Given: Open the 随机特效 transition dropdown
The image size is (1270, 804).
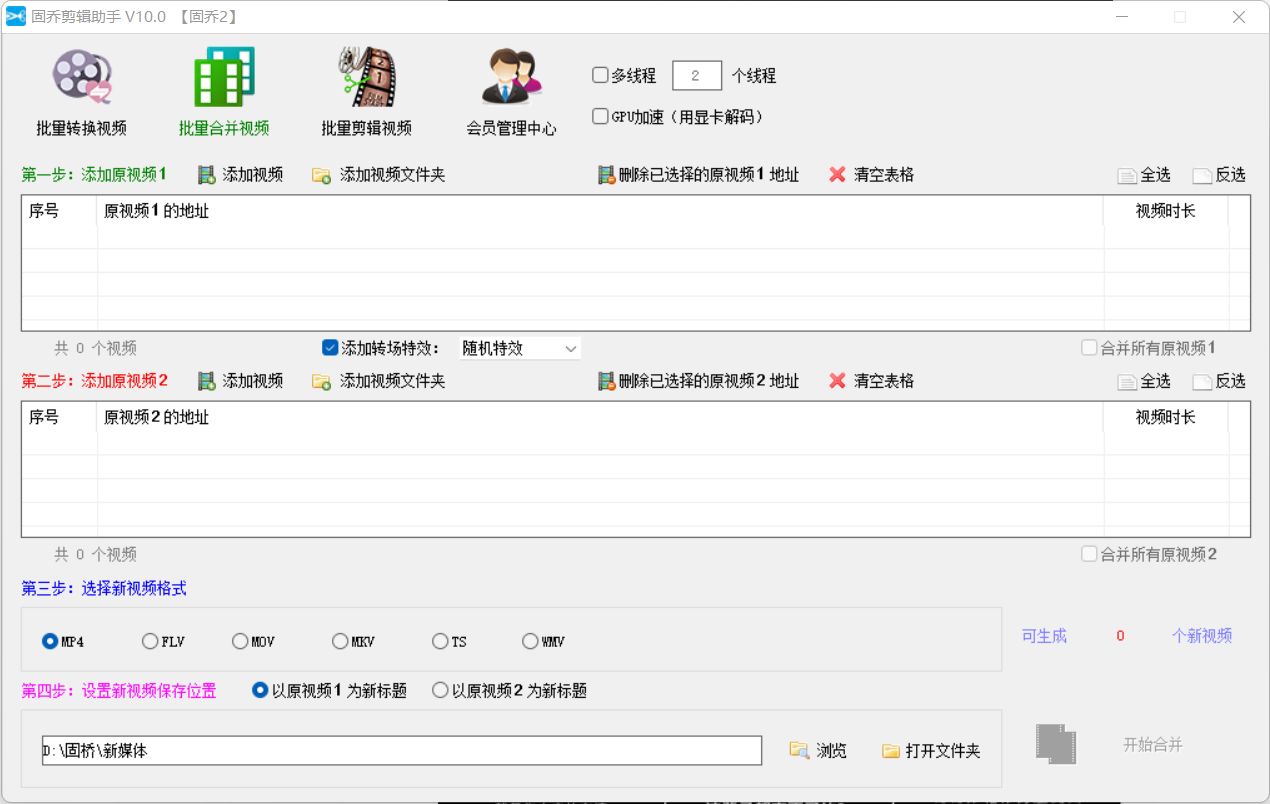Looking at the screenshot, I should coord(519,348).
